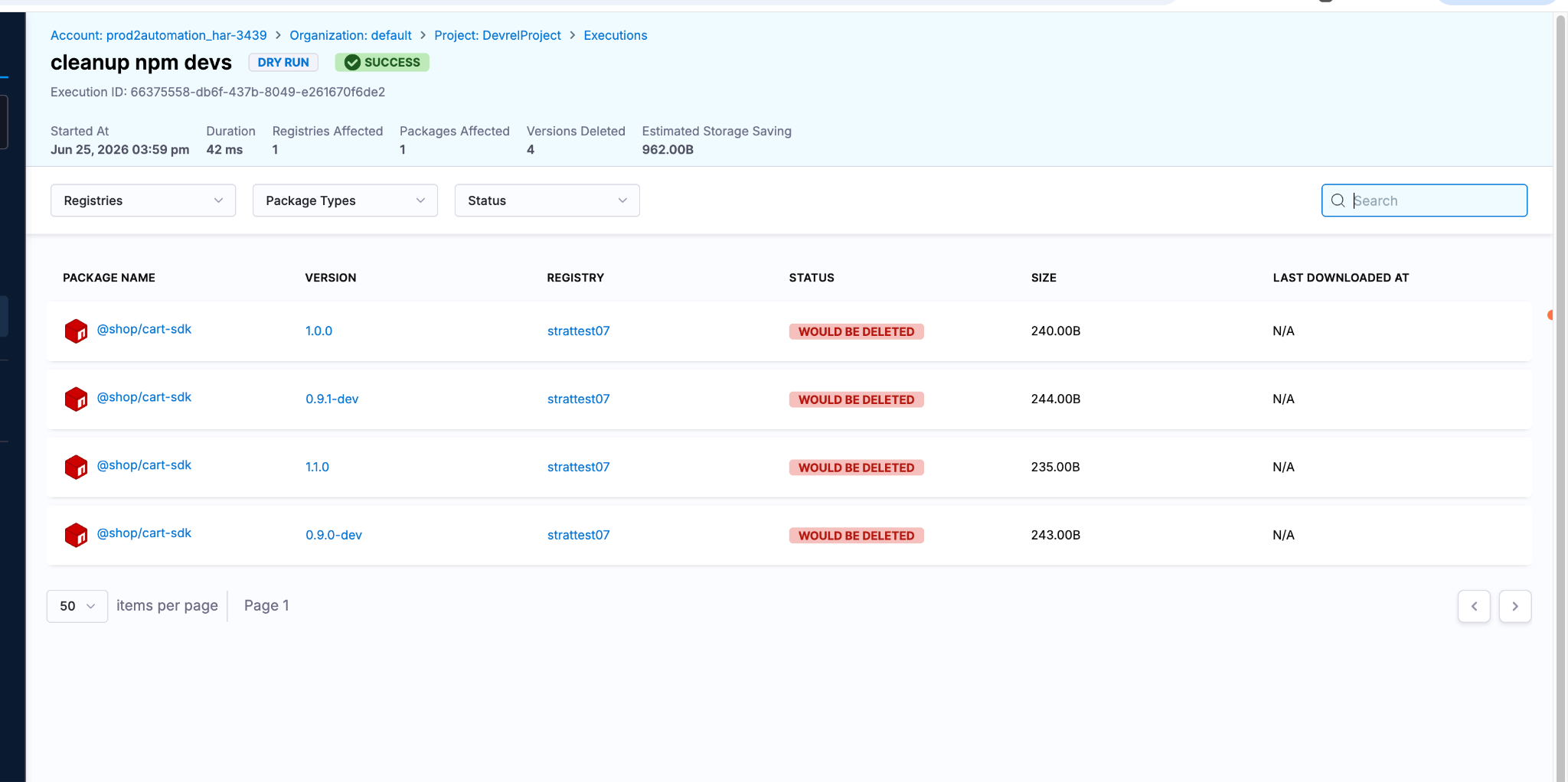Click the 240.00B size value
1568x782 pixels.
coord(1056,331)
